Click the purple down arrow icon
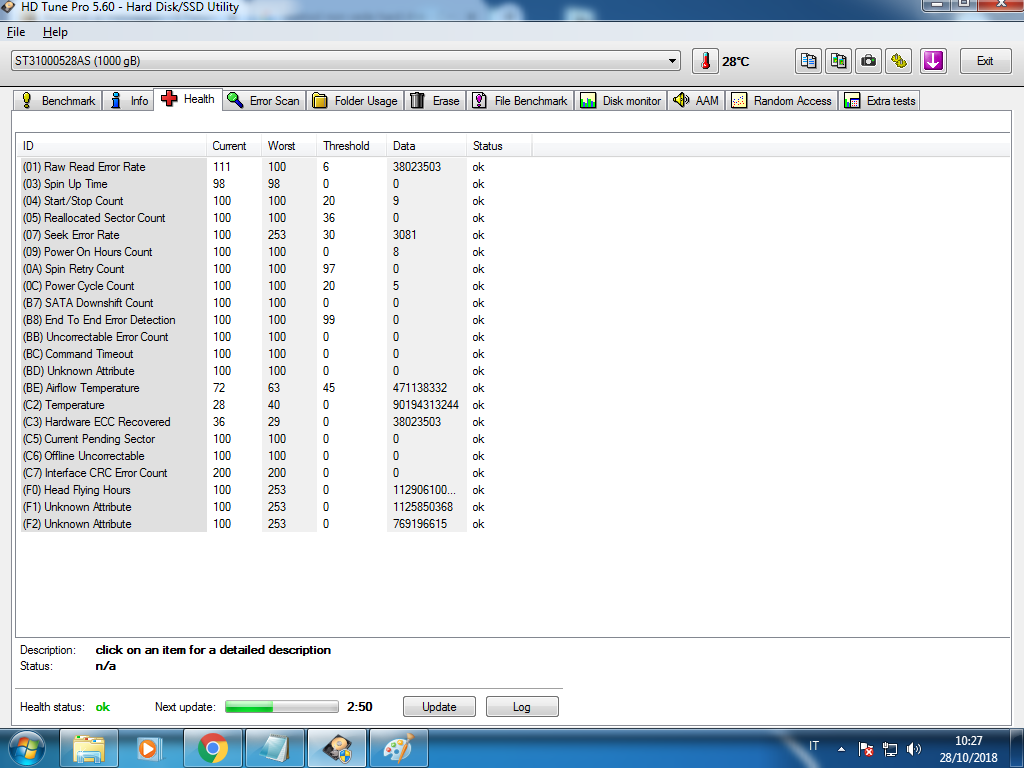 click(x=933, y=61)
